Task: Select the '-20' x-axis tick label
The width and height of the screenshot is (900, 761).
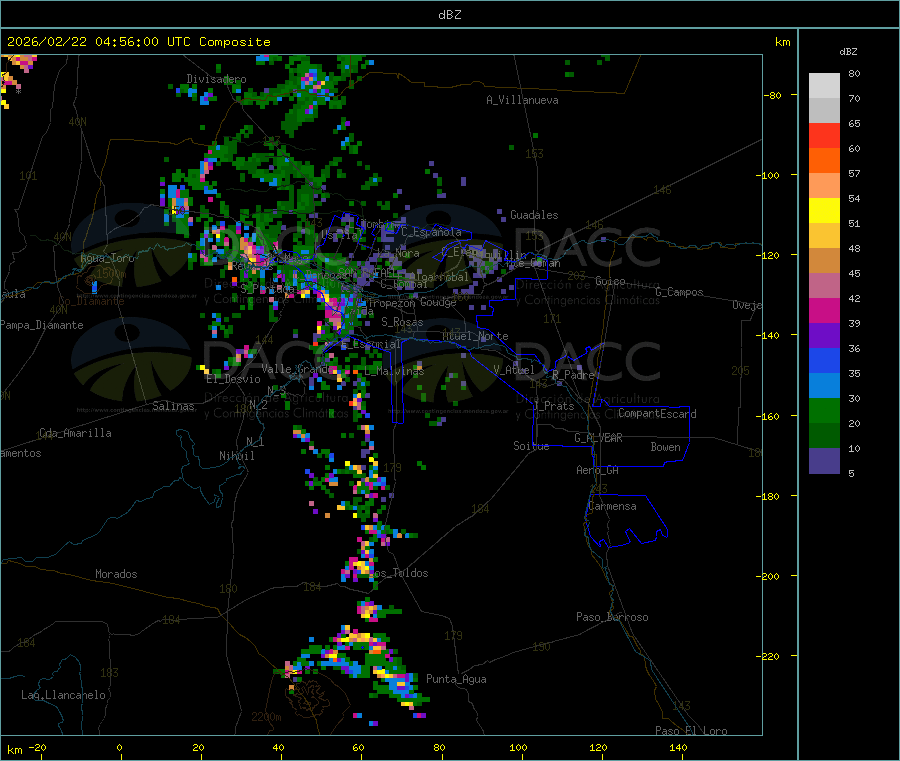Action: pos(37,747)
